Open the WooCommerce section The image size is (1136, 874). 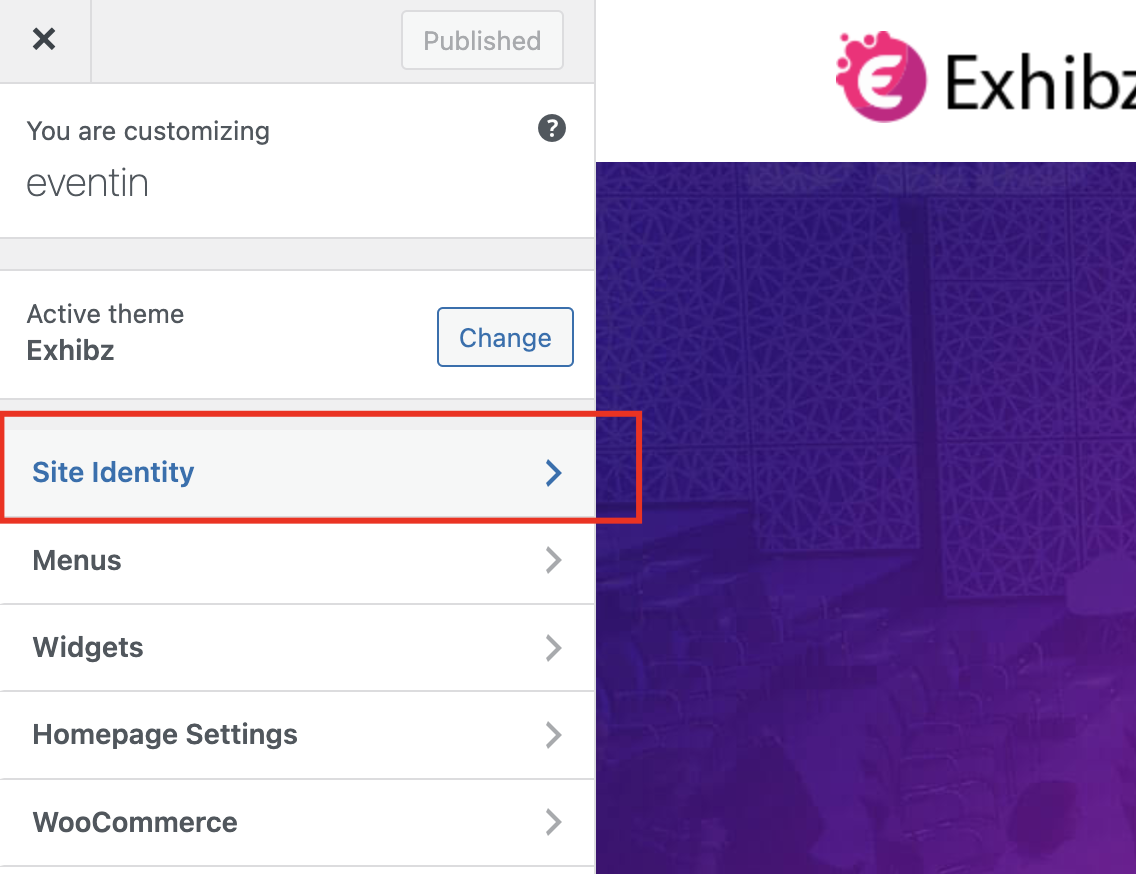coord(297,823)
